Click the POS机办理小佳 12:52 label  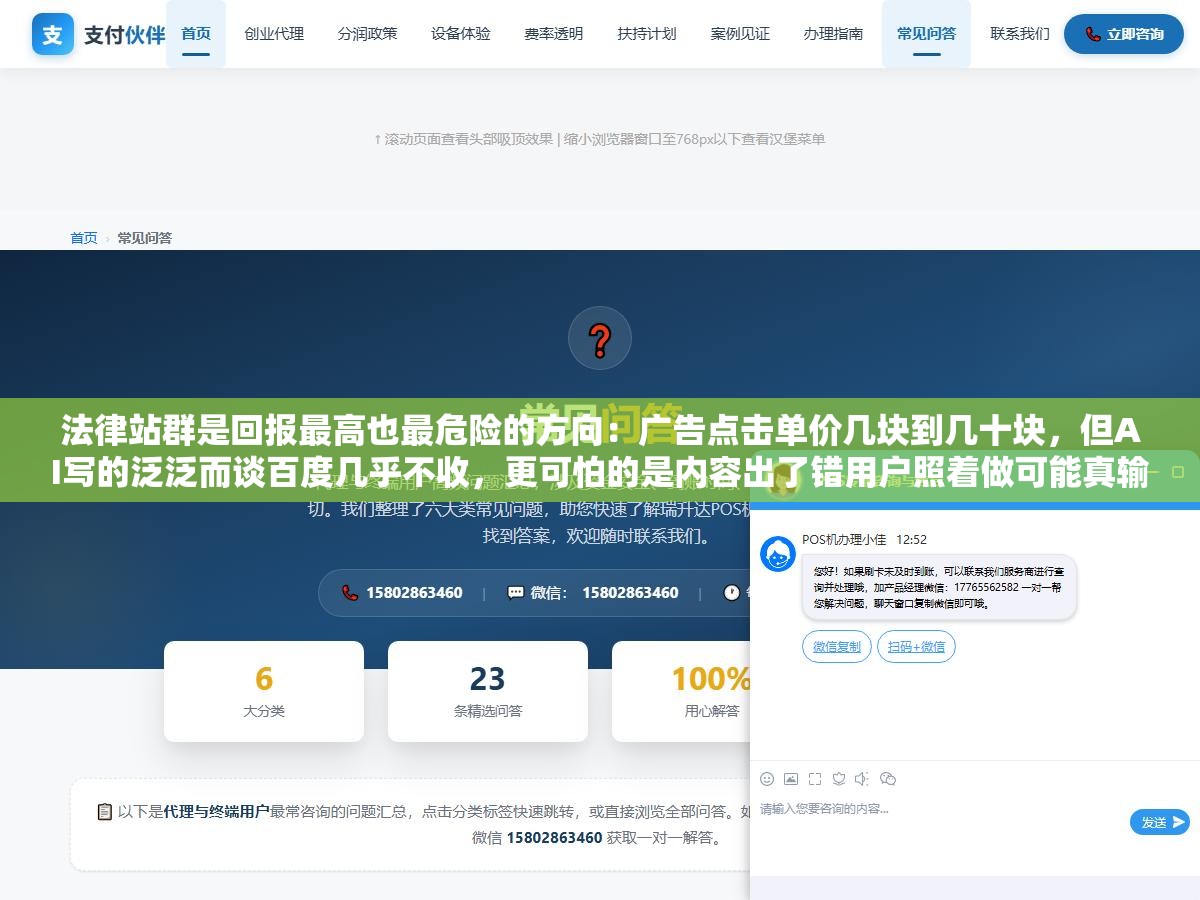click(x=864, y=539)
